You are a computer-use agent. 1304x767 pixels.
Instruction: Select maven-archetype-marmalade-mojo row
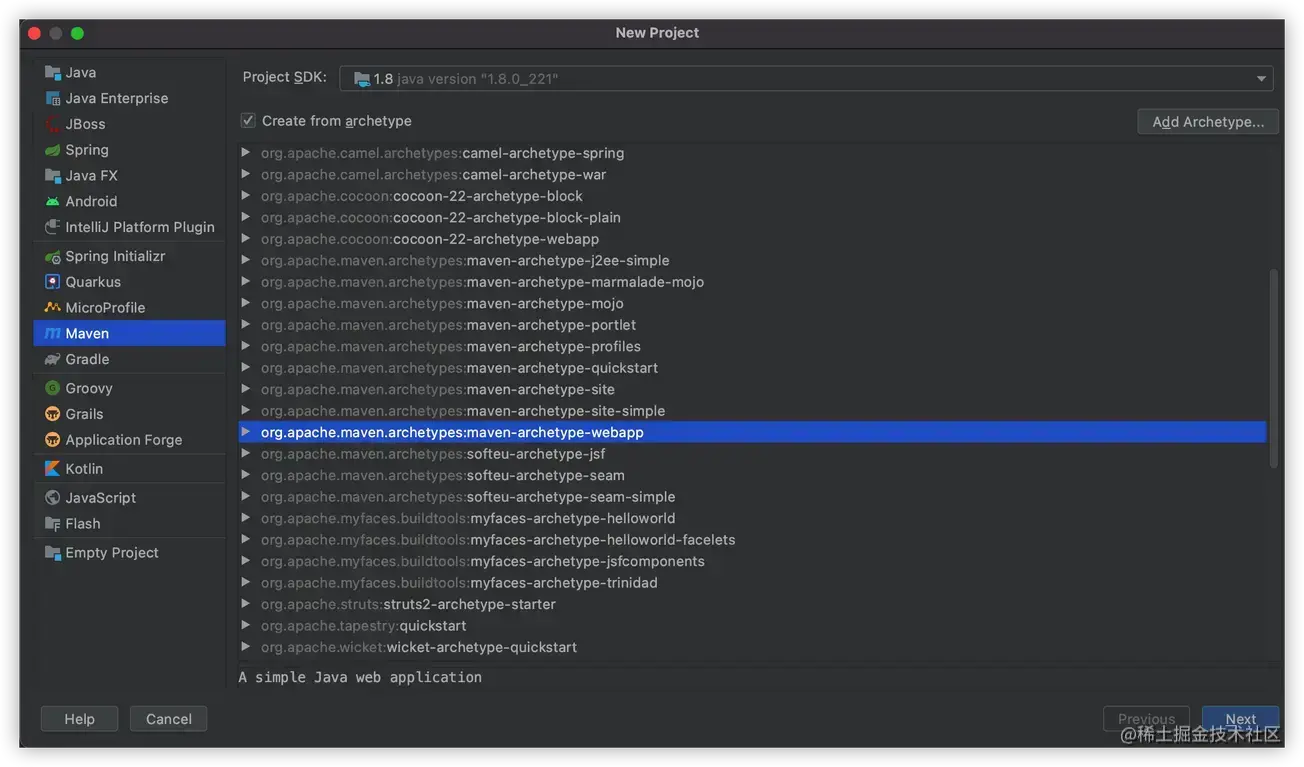pyautogui.click(x=752, y=282)
